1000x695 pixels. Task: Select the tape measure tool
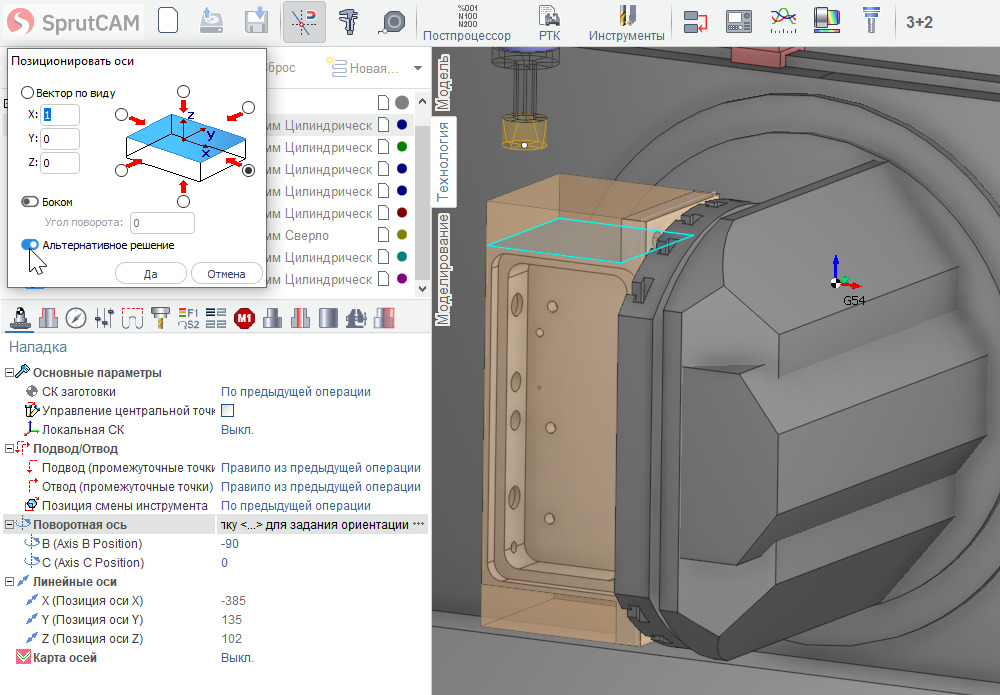(x=392, y=22)
